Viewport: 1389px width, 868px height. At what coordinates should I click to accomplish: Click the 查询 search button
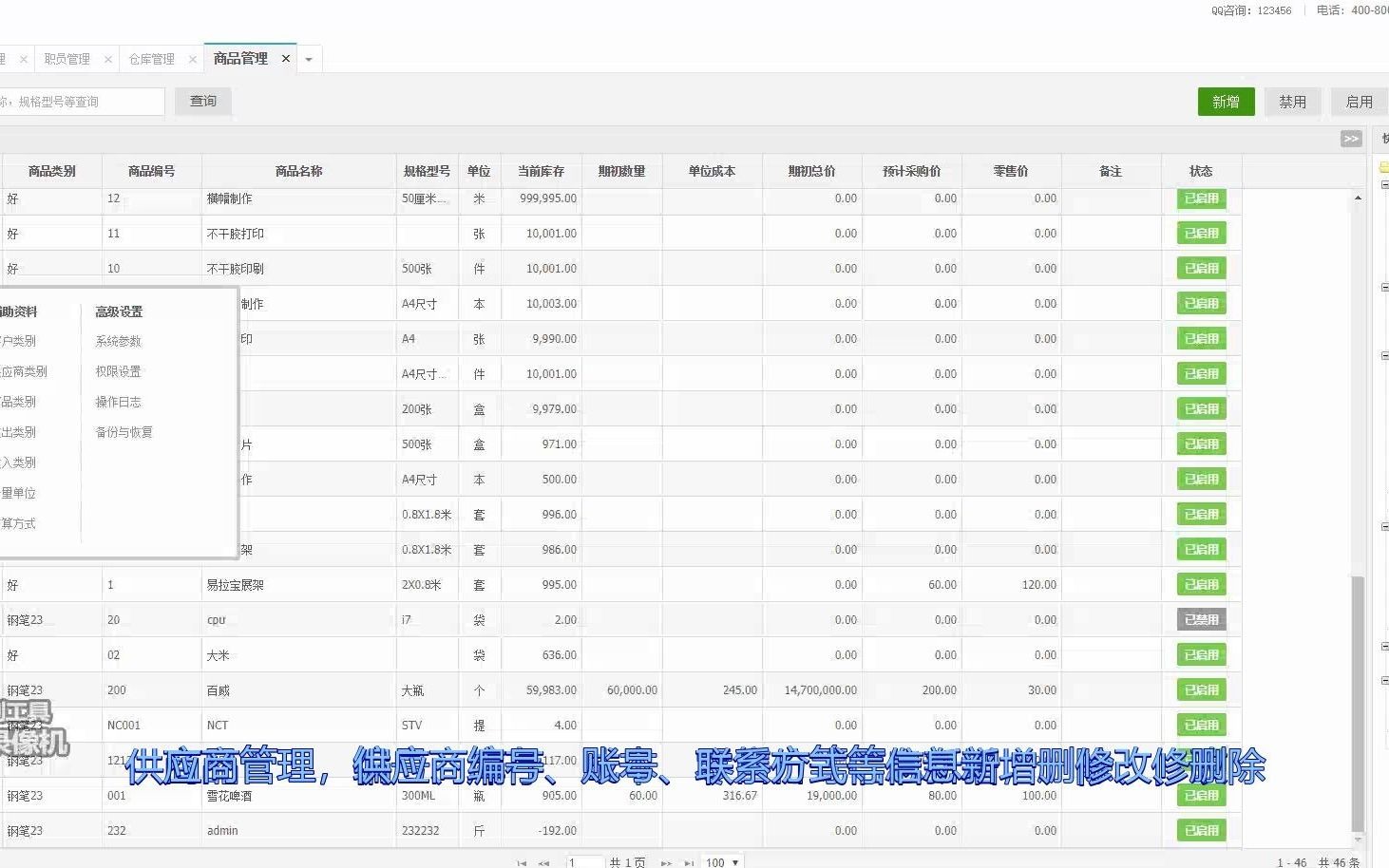click(x=203, y=102)
